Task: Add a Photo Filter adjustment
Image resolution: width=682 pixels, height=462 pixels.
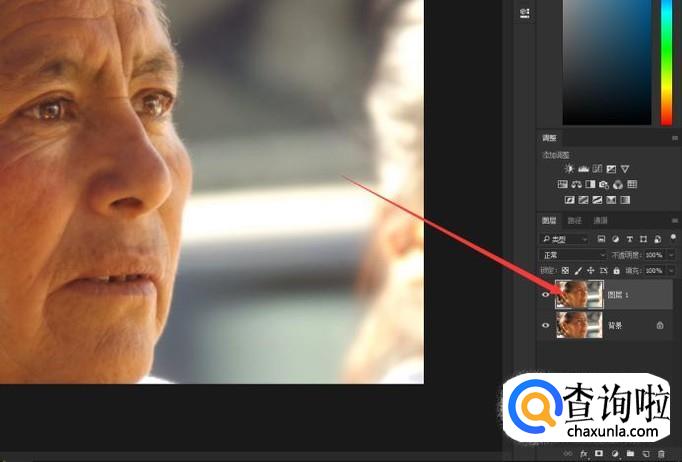Action: click(604, 184)
